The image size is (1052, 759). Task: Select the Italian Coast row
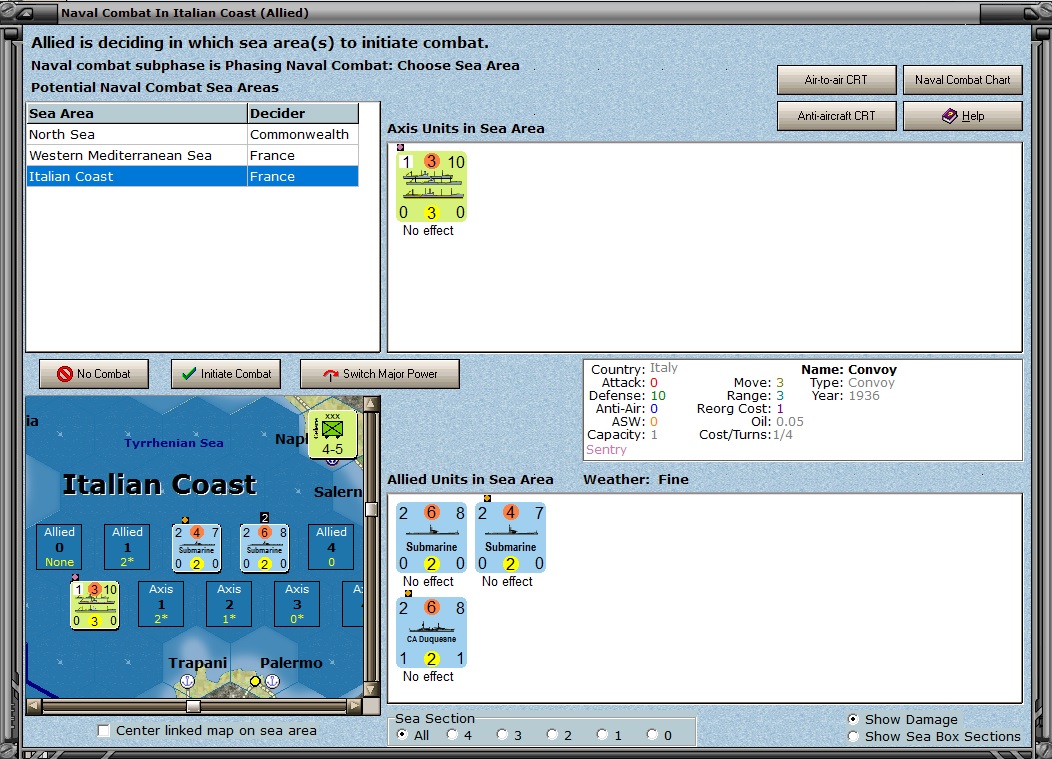pyautogui.click(x=193, y=176)
